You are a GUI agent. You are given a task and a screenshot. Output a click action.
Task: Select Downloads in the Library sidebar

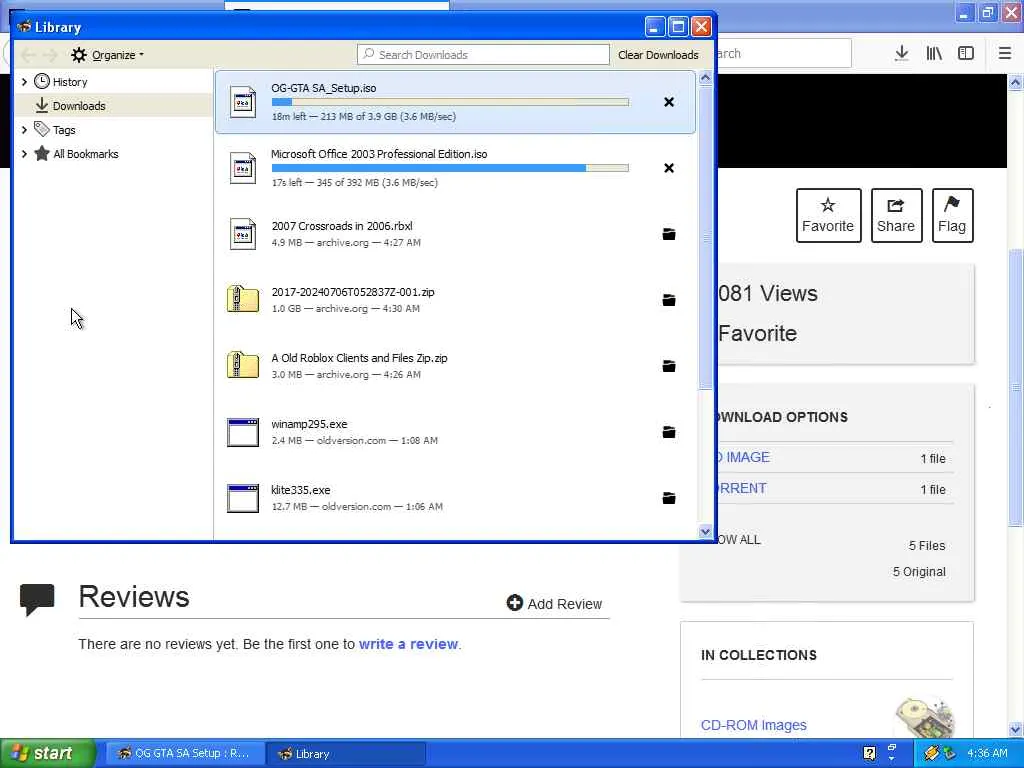[79, 106]
